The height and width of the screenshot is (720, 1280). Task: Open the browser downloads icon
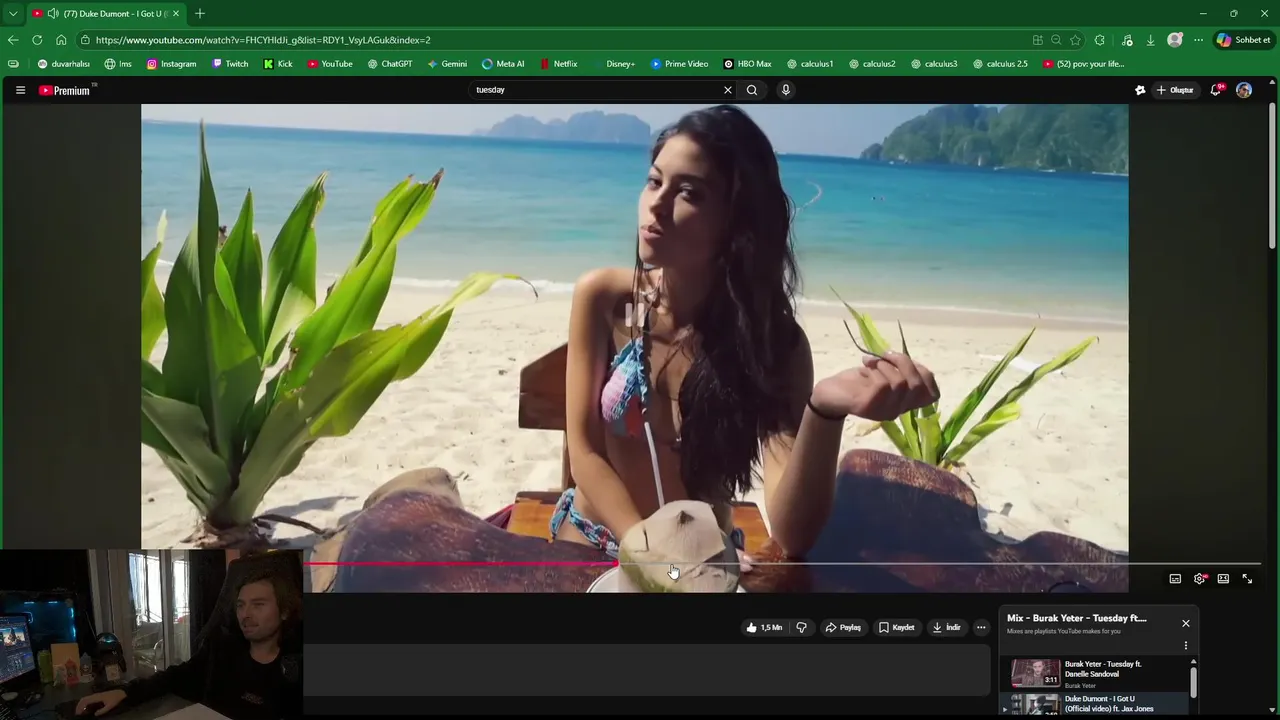pyautogui.click(x=1151, y=40)
